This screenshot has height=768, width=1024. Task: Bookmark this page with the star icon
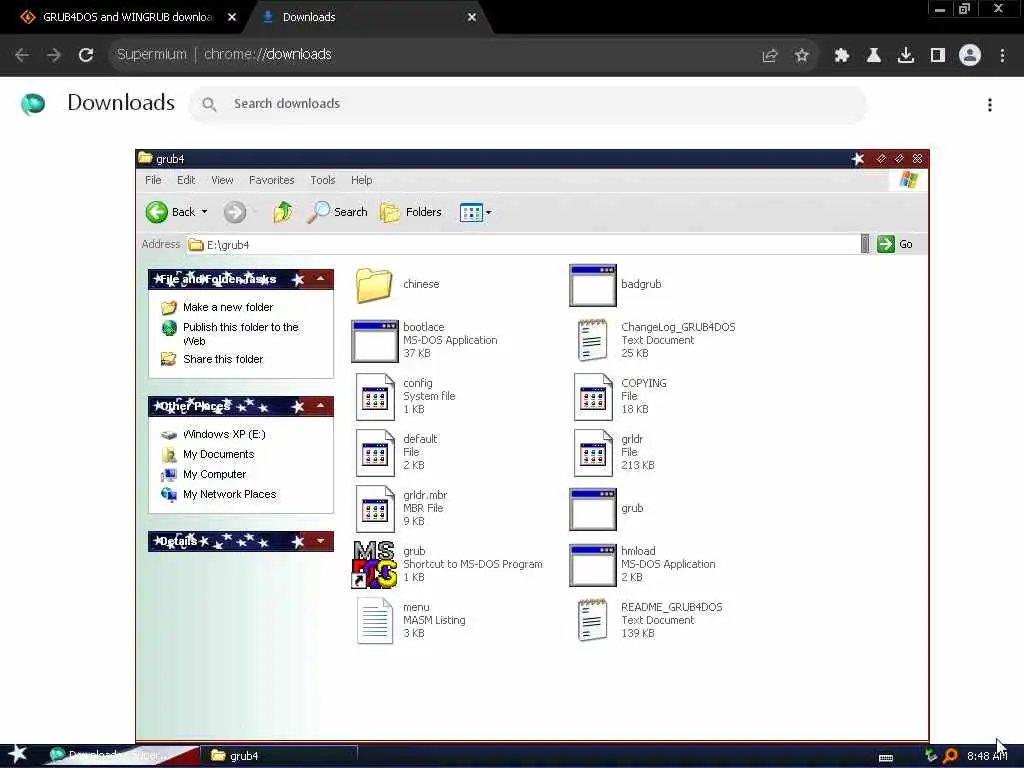[x=801, y=56]
